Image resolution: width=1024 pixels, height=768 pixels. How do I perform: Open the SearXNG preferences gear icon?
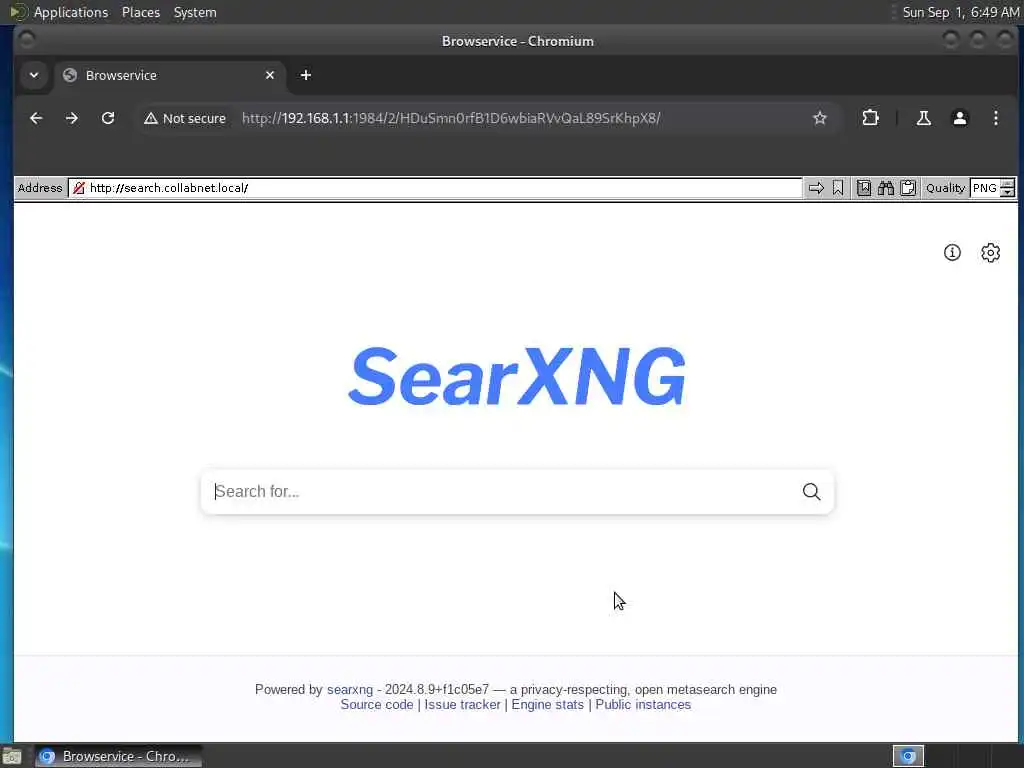pyautogui.click(x=991, y=253)
